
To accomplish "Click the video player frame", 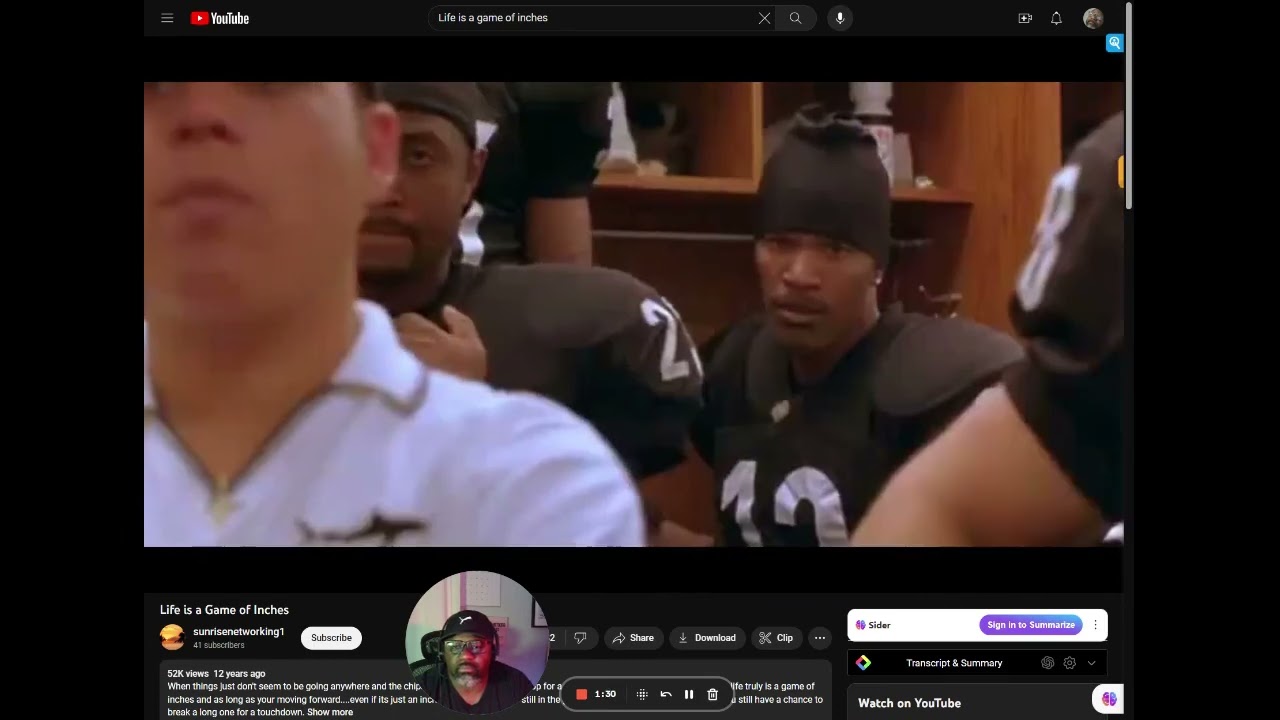I will (x=634, y=314).
